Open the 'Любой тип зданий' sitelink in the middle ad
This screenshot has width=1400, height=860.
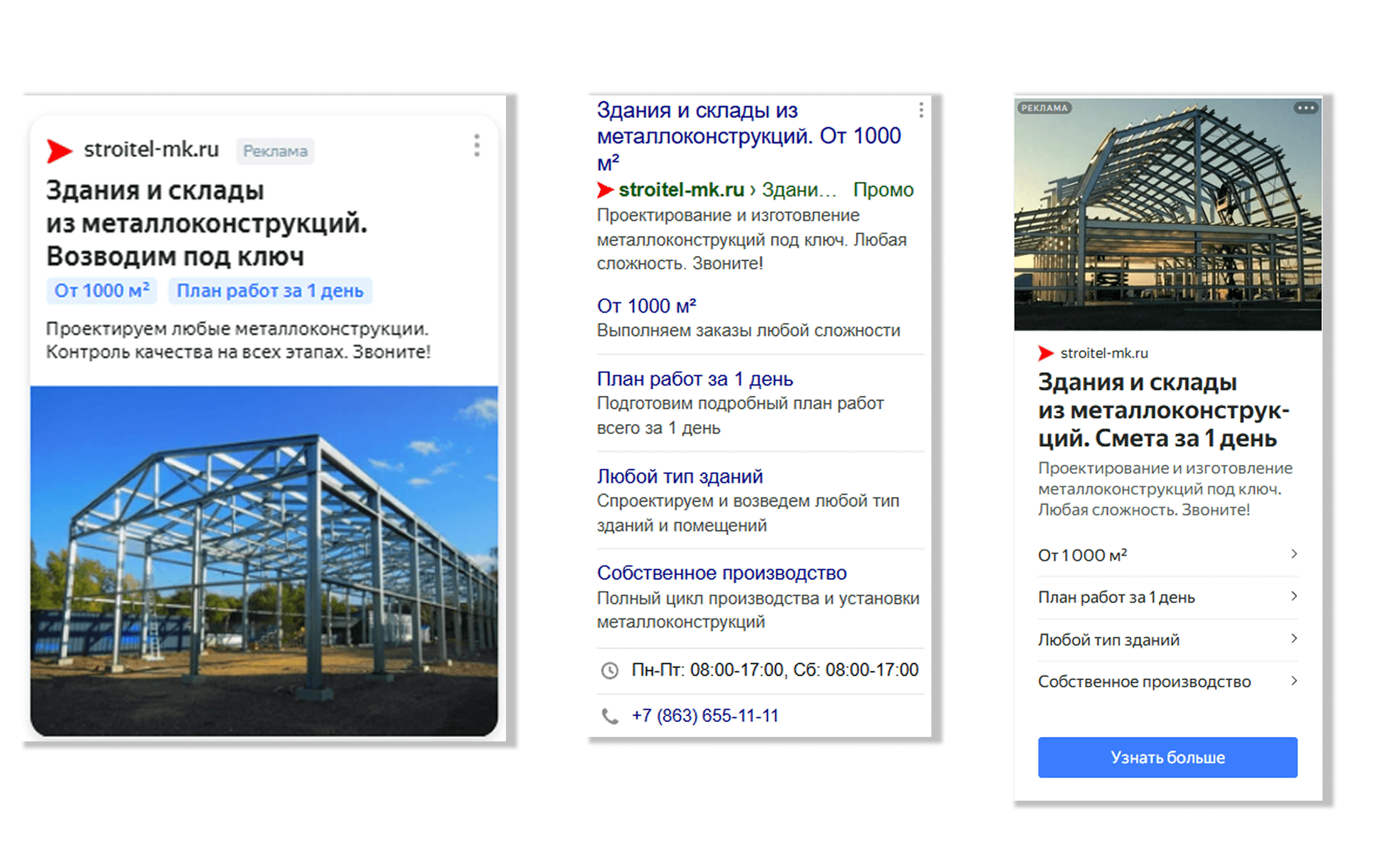[679, 476]
